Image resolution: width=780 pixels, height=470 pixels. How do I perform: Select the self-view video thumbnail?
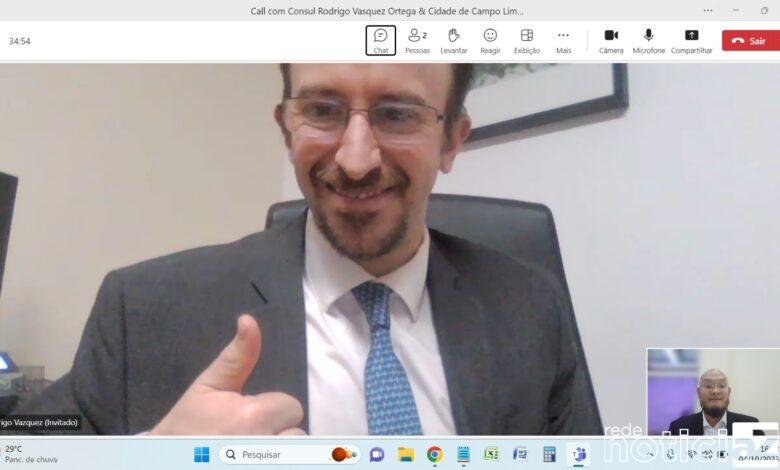[712, 392]
